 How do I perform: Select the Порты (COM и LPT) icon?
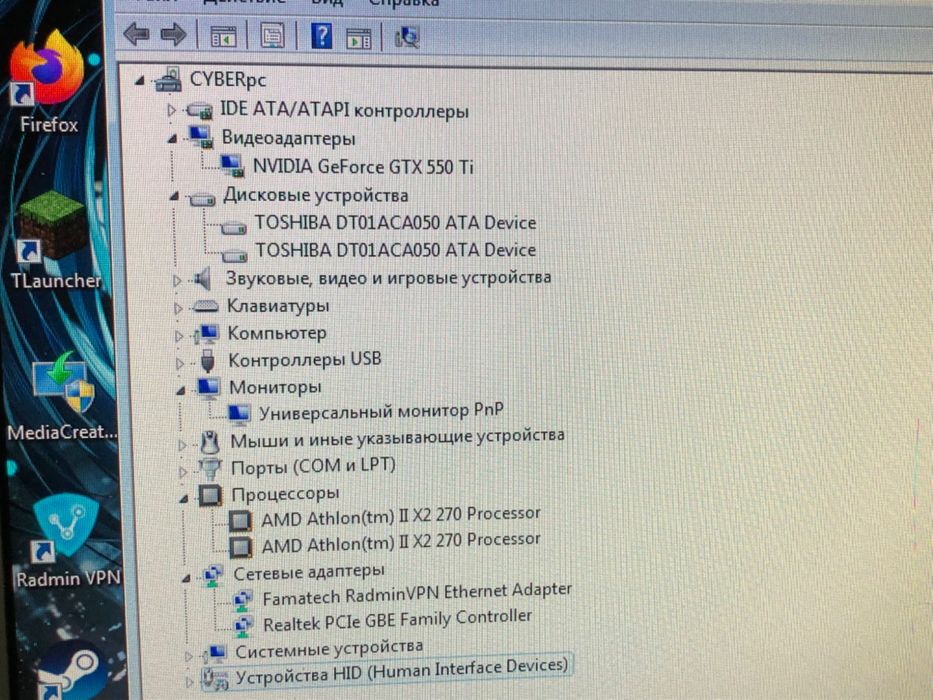pyautogui.click(x=209, y=468)
